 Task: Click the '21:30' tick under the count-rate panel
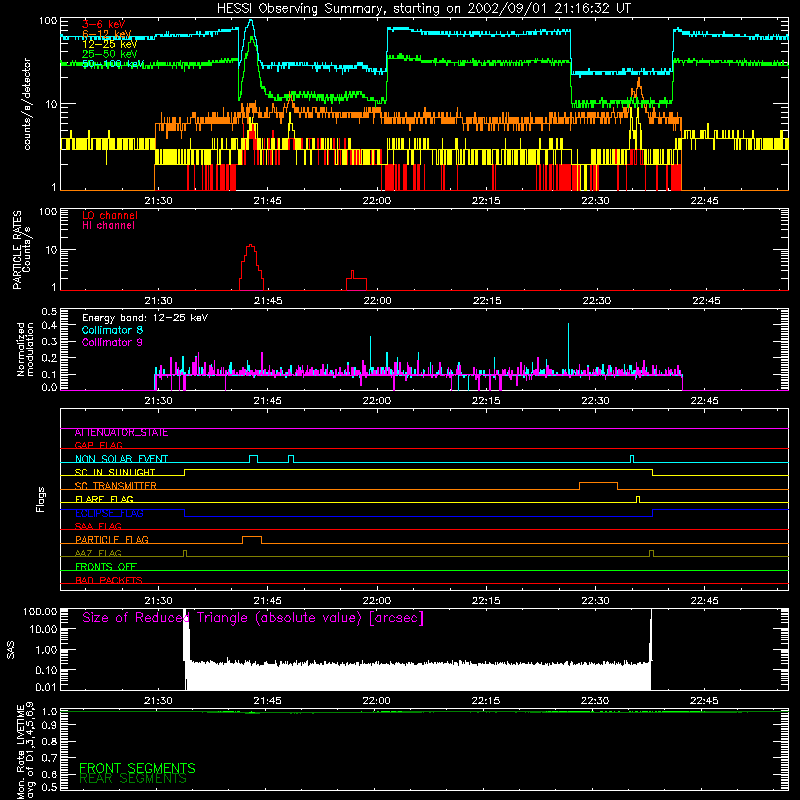click(x=158, y=201)
